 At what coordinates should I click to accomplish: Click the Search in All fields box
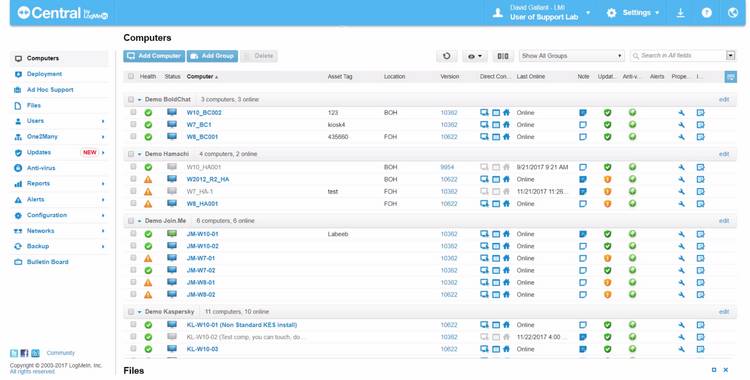tap(678, 56)
